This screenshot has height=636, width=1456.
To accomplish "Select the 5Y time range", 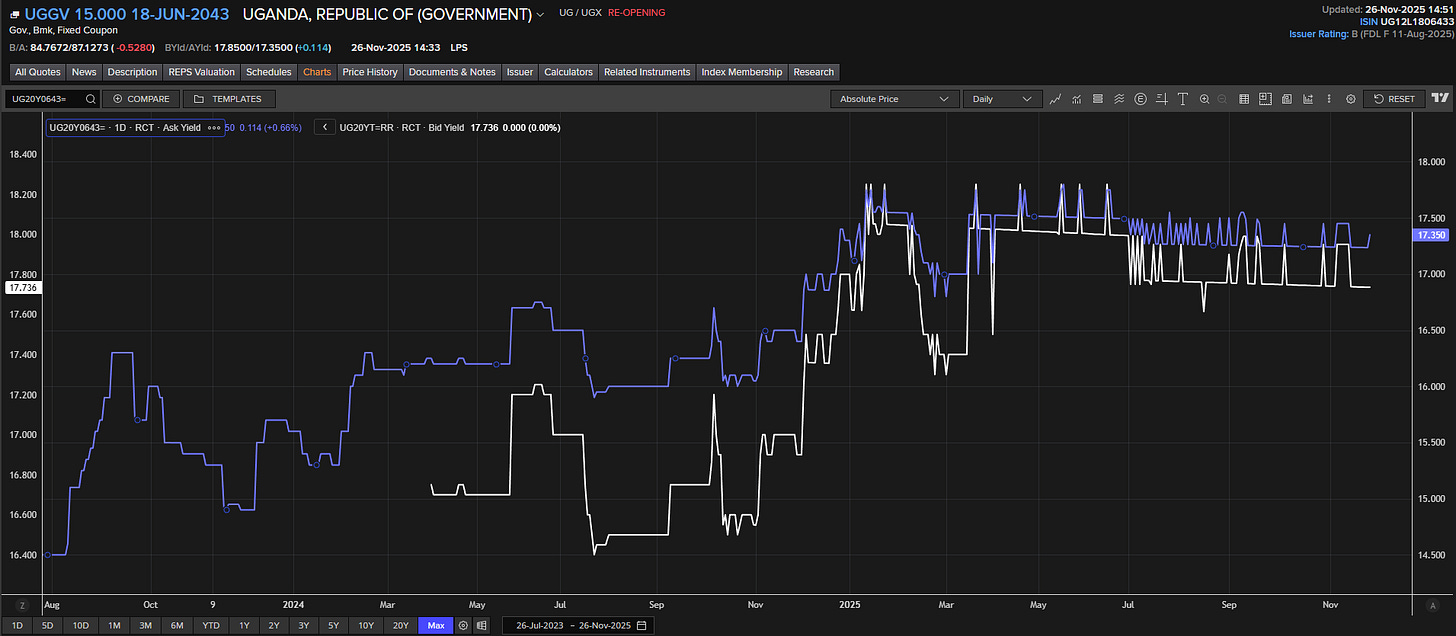I will pyautogui.click(x=333, y=626).
